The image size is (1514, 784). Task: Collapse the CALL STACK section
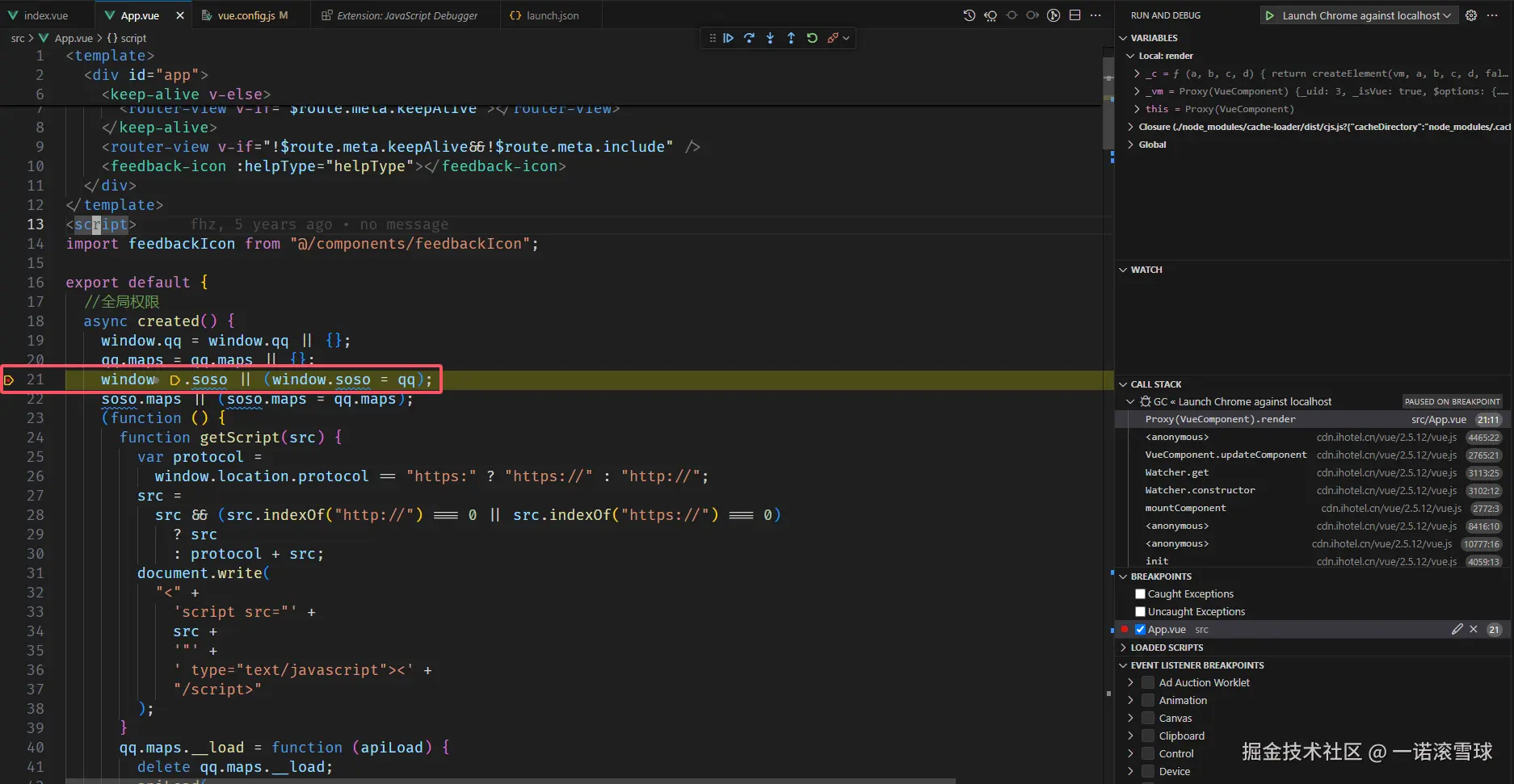pos(1123,384)
